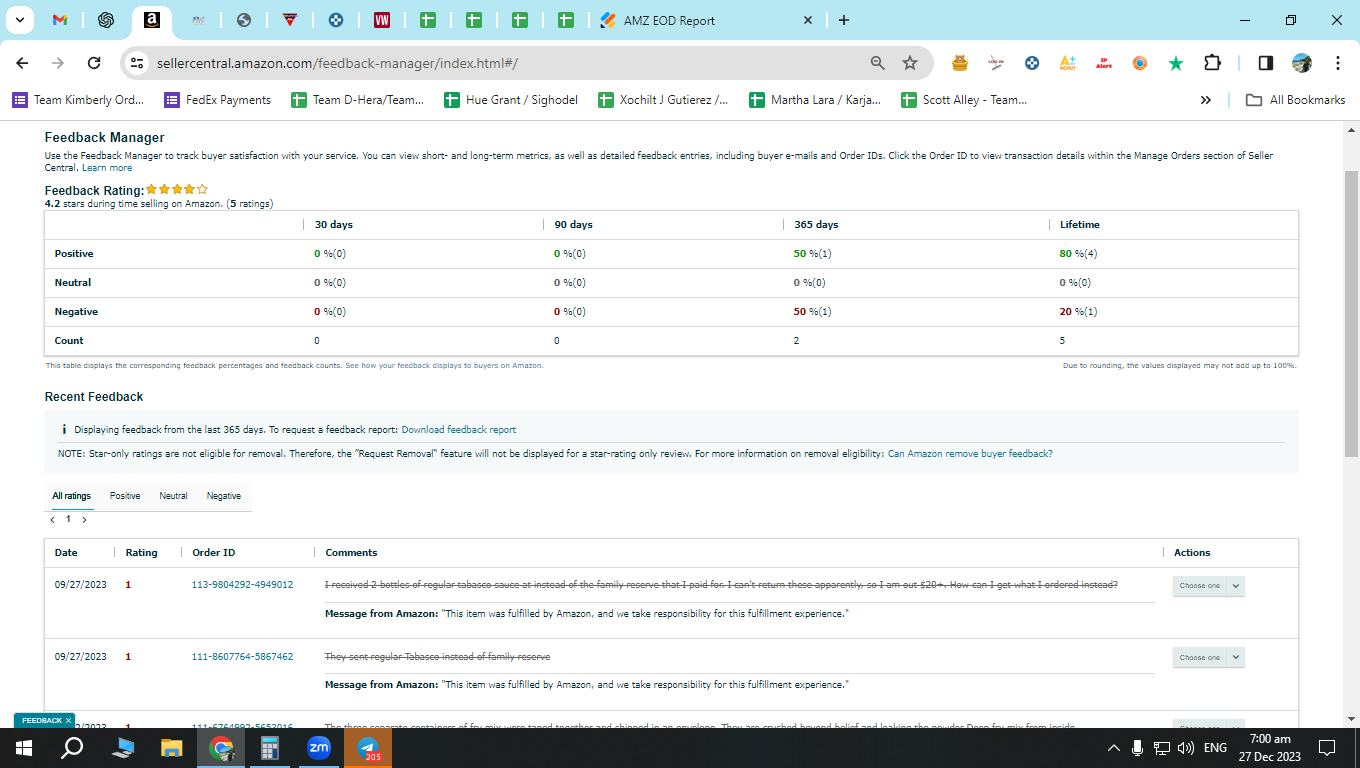
Task: Open the network tray icon
Action: [x=1162, y=748]
